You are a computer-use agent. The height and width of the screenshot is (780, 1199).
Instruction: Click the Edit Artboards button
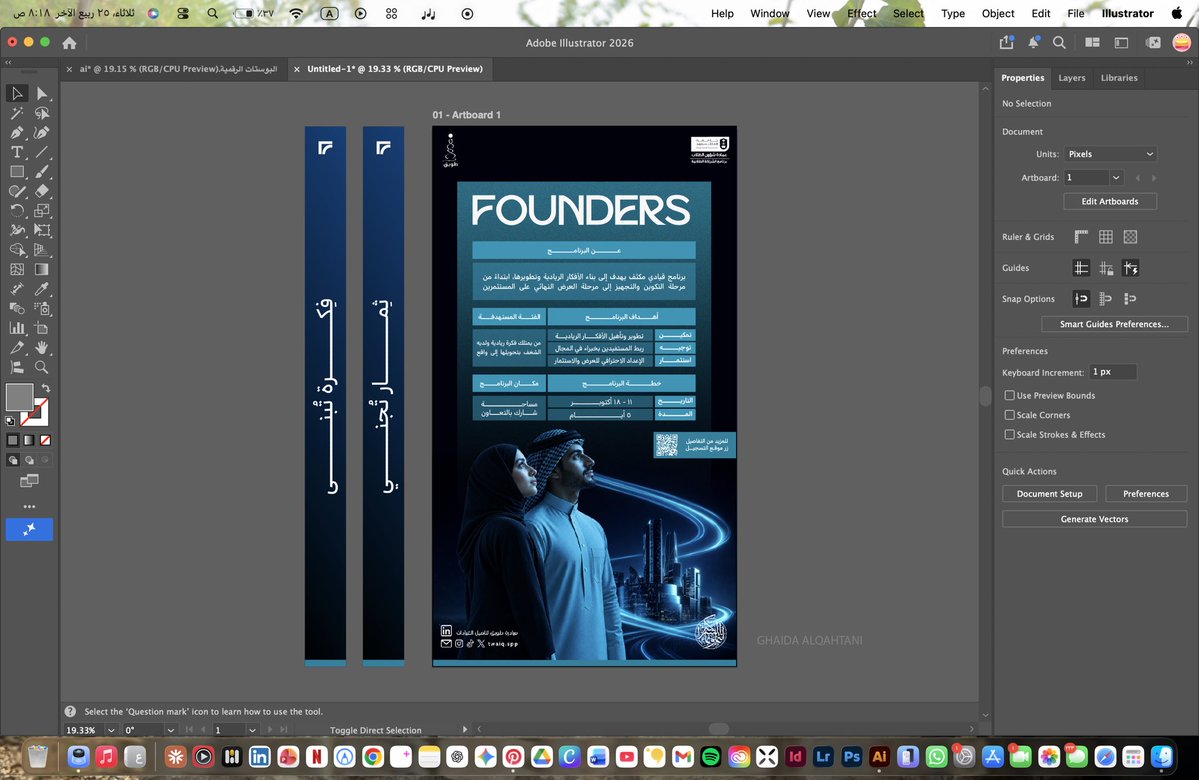[1110, 201]
